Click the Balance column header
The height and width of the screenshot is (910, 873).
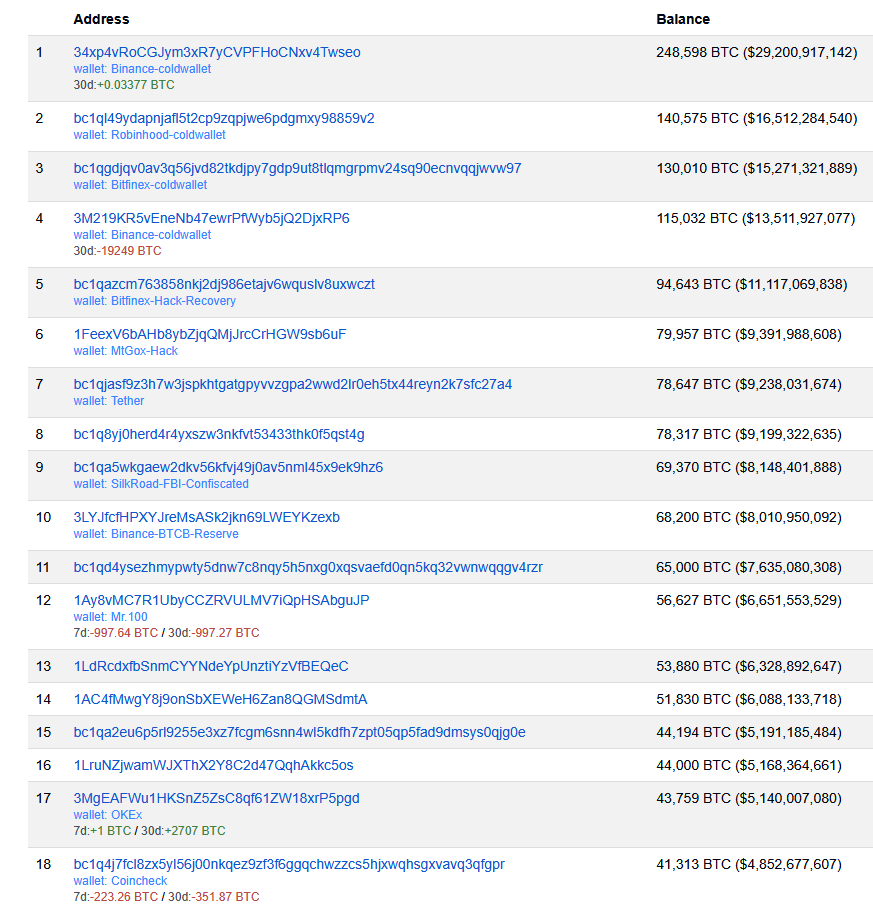(x=683, y=19)
